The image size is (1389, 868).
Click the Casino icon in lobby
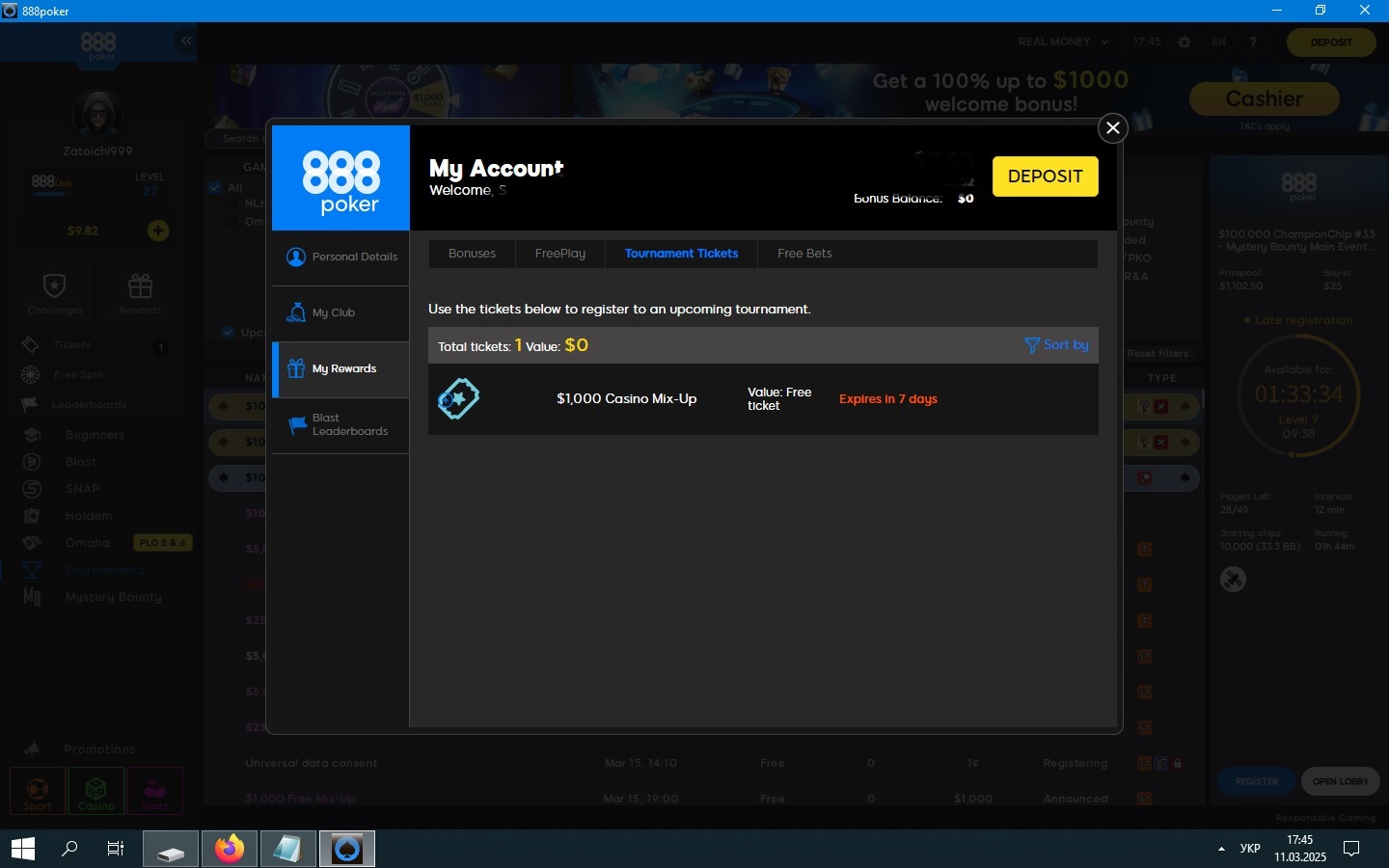pos(96,791)
